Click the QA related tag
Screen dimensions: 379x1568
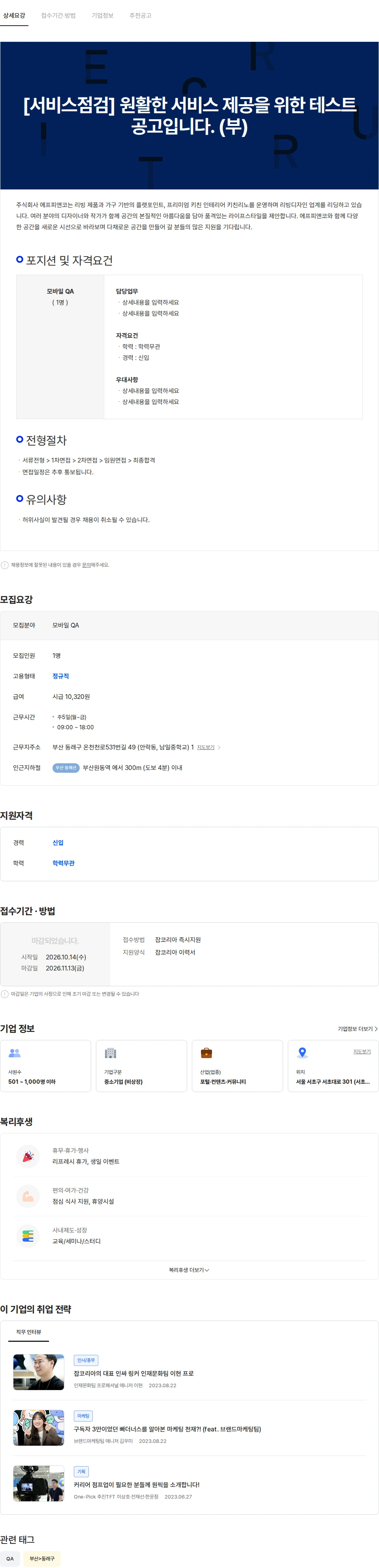coord(10,1559)
